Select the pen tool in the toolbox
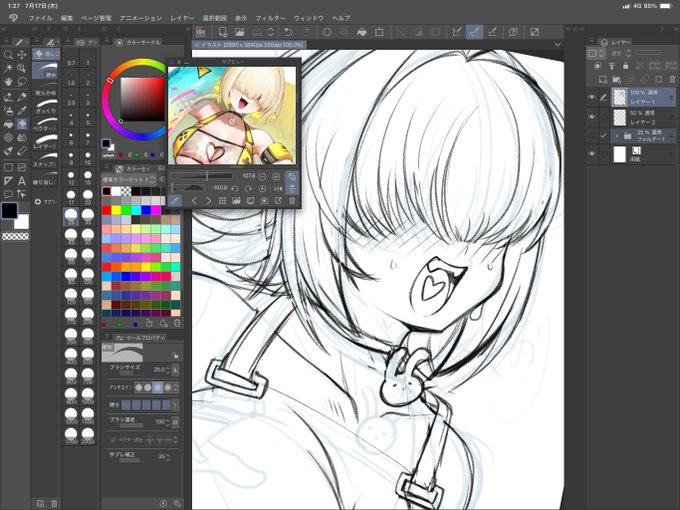This screenshot has width=680, height=510. pos(22,96)
